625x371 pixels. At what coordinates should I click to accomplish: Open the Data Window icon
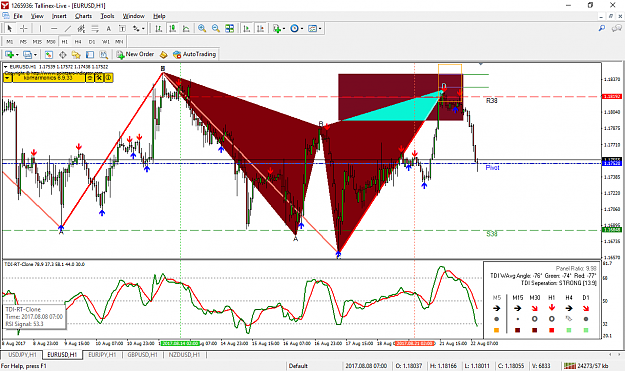(63, 55)
